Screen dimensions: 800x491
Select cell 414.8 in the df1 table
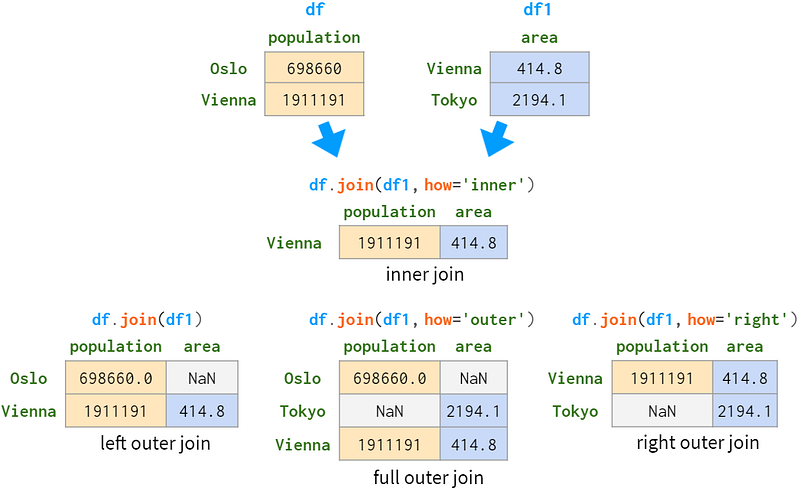coord(540,68)
